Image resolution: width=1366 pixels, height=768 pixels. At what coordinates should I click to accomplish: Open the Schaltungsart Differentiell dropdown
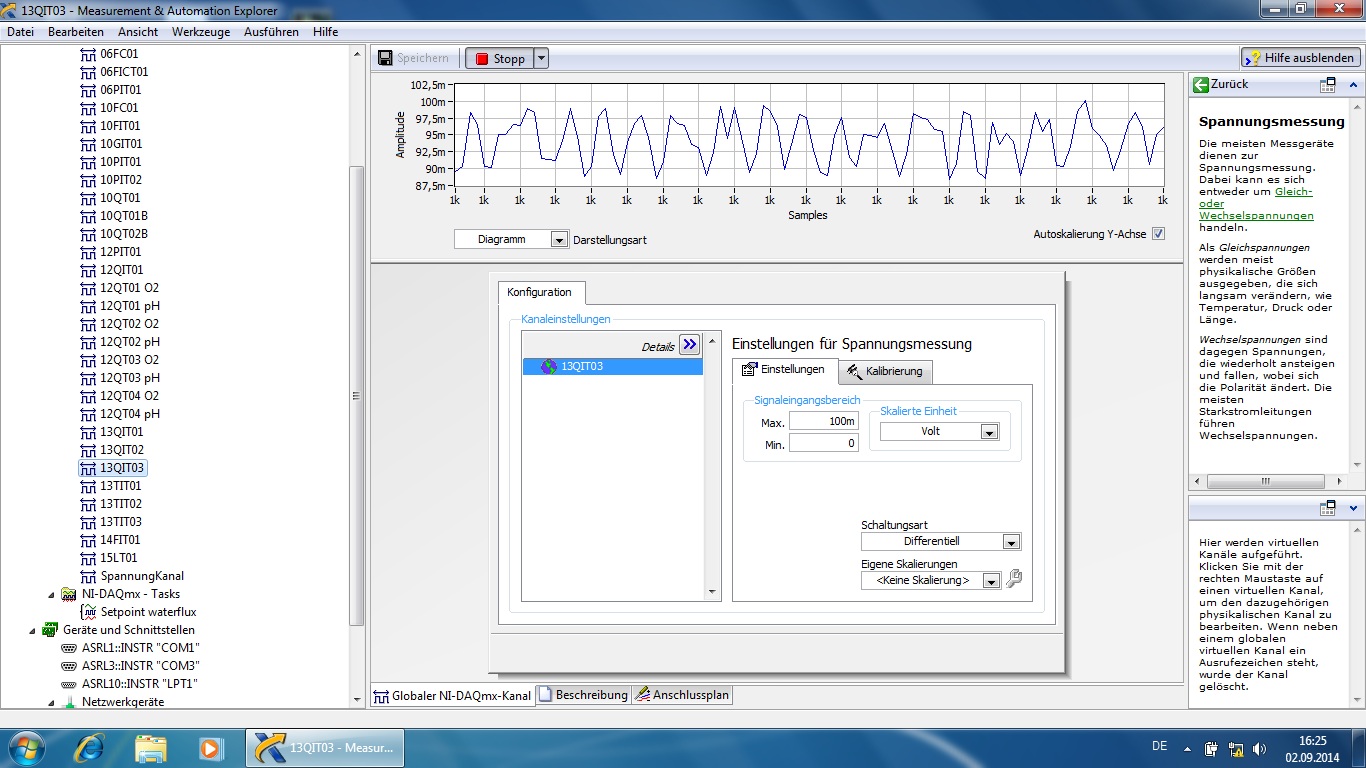coord(1011,542)
